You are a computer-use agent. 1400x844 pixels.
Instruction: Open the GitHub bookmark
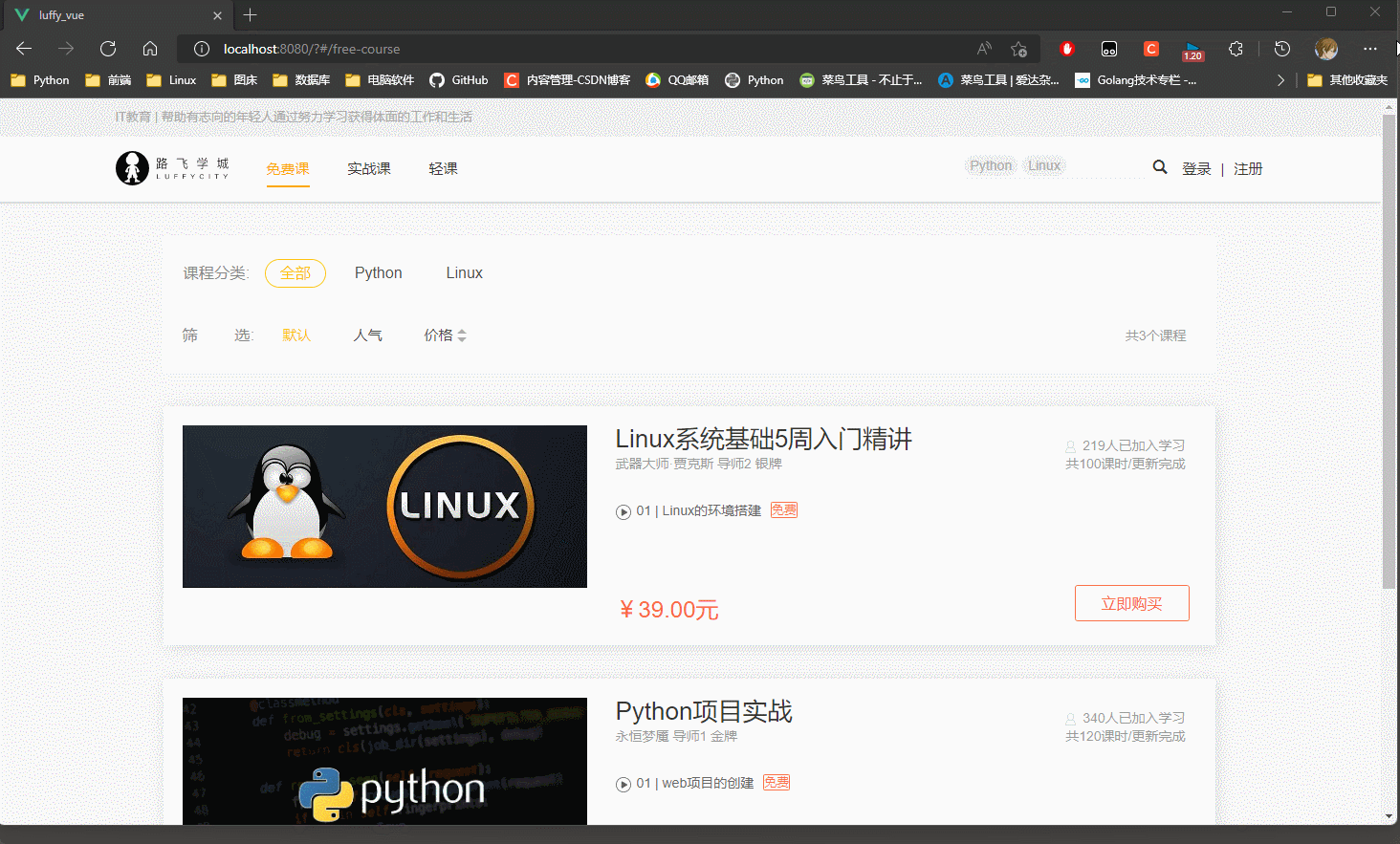point(459,80)
